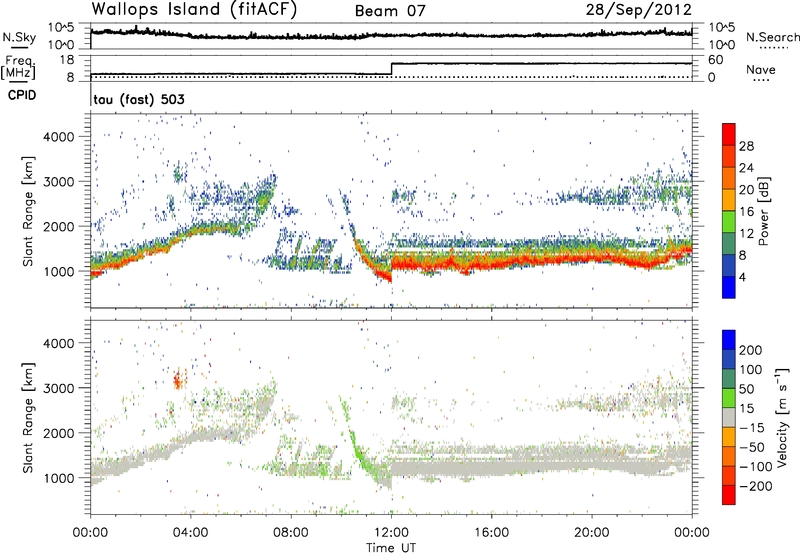Screen dimensions: 800x554
Task: Click the "18" tick on the frequency axis
Action: 66,60
